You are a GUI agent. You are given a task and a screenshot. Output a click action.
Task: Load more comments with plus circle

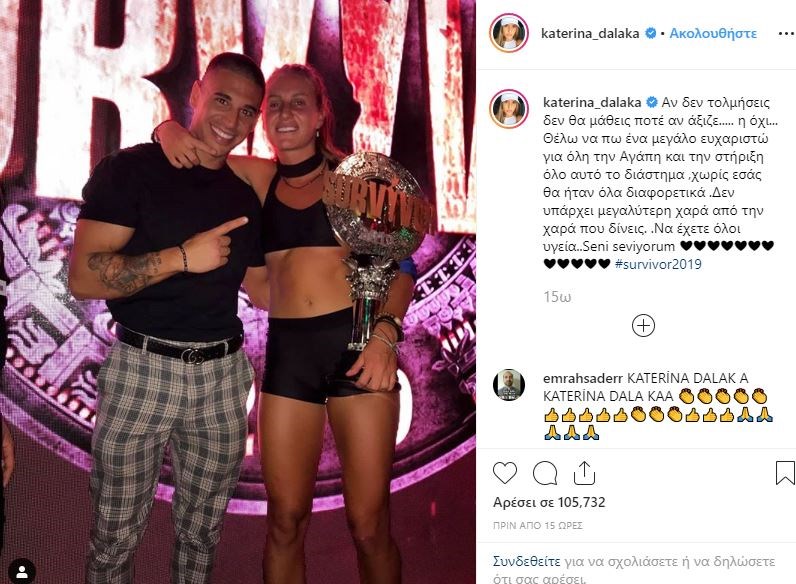[643, 325]
